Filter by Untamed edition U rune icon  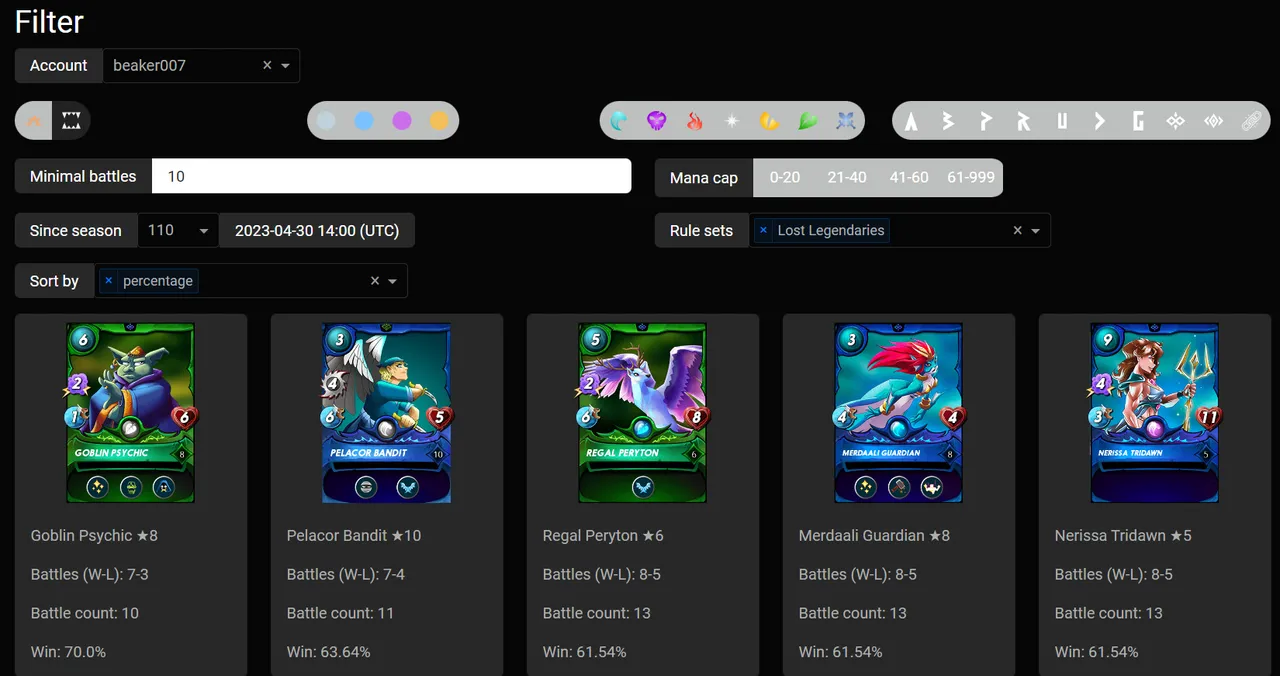tap(1062, 121)
